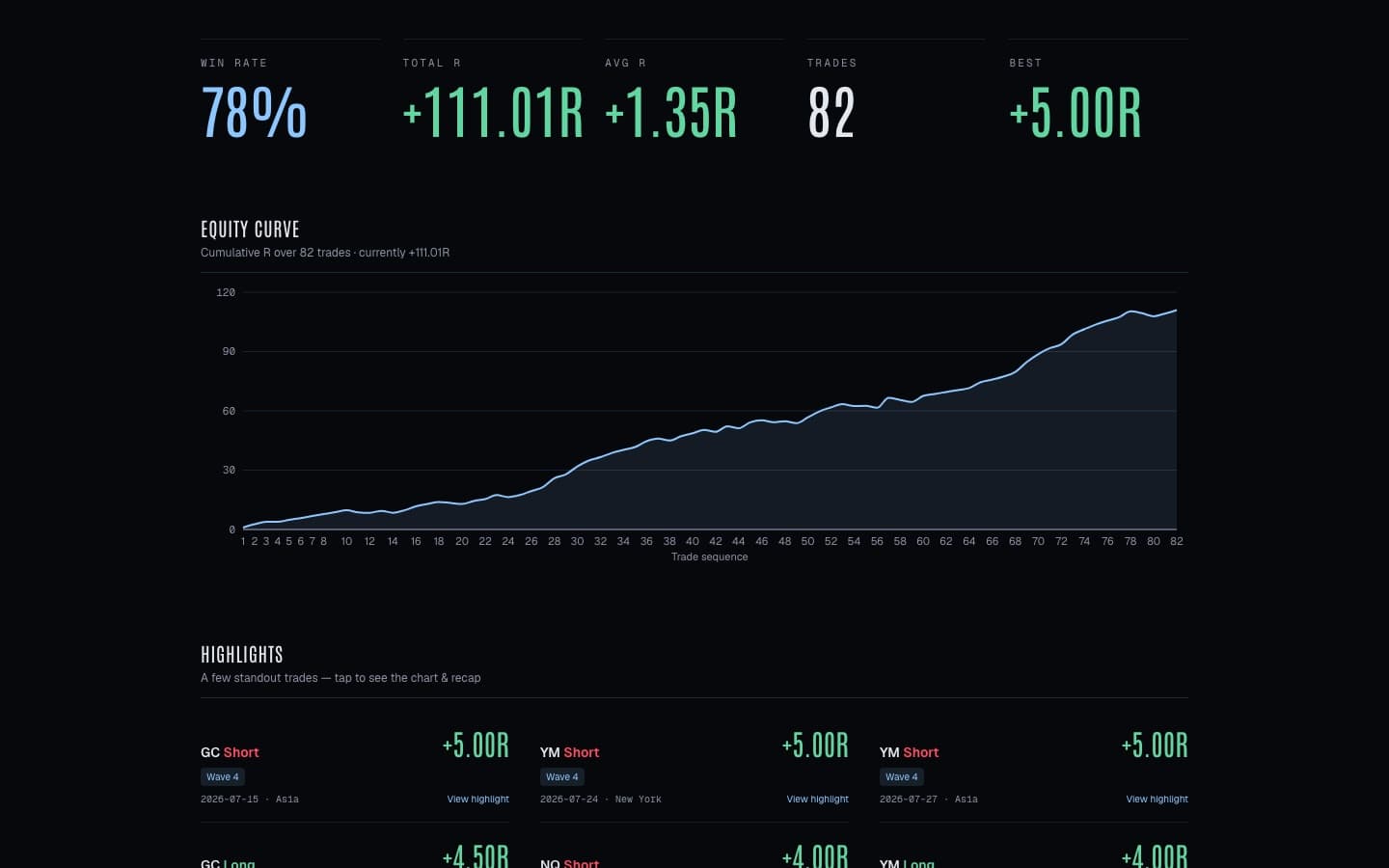This screenshot has height=868, width=1389.
Task: Click the +111.01R total R value
Action: point(493,113)
